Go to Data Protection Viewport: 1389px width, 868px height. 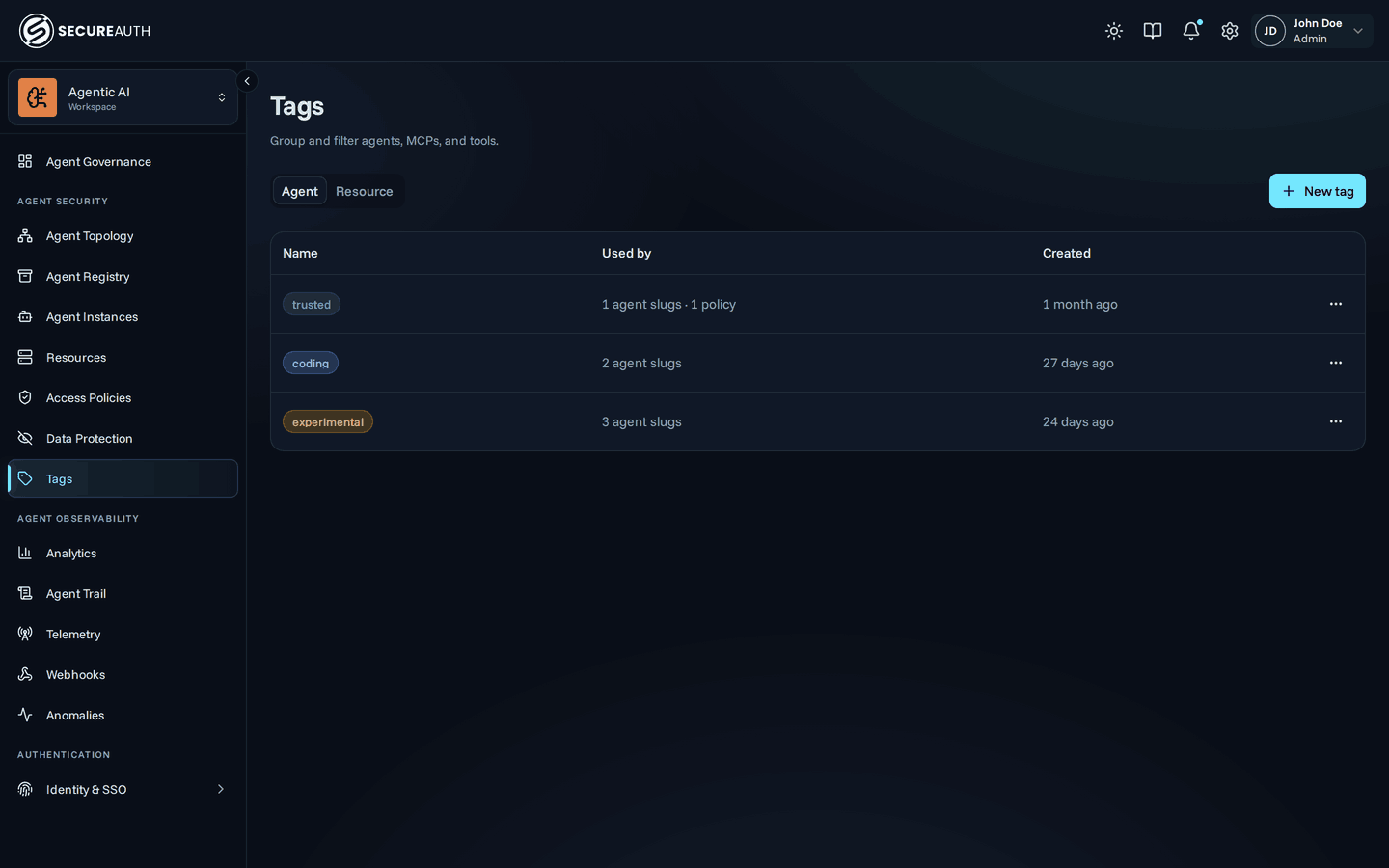click(x=123, y=438)
